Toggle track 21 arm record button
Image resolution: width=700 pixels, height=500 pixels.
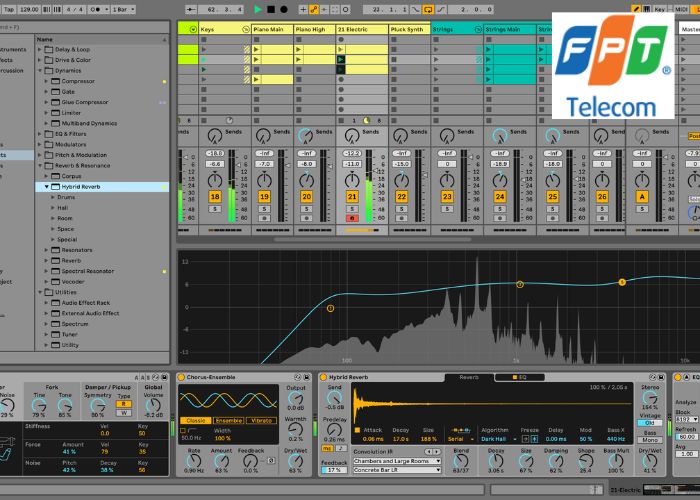tap(352, 218)
